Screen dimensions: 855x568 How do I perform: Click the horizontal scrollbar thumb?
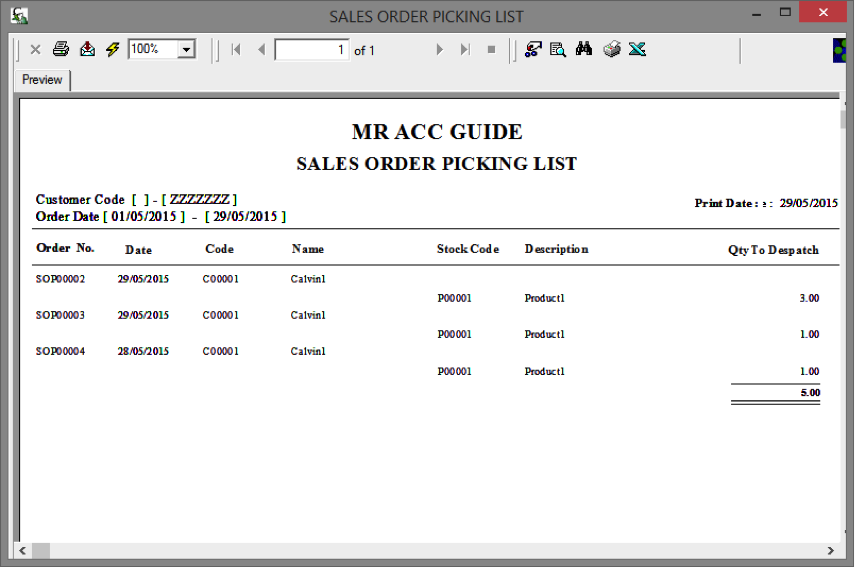(41, 551)
